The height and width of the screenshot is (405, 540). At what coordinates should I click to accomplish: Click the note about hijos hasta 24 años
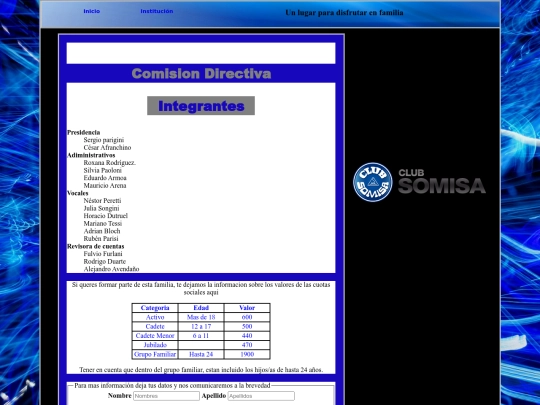201,370
